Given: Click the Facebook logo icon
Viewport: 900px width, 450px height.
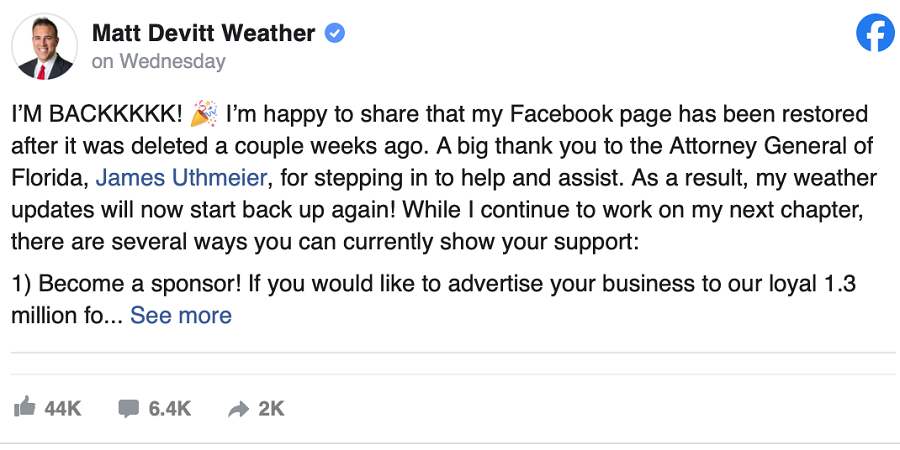Looking at the screenshot, I should tap(875, 34).
